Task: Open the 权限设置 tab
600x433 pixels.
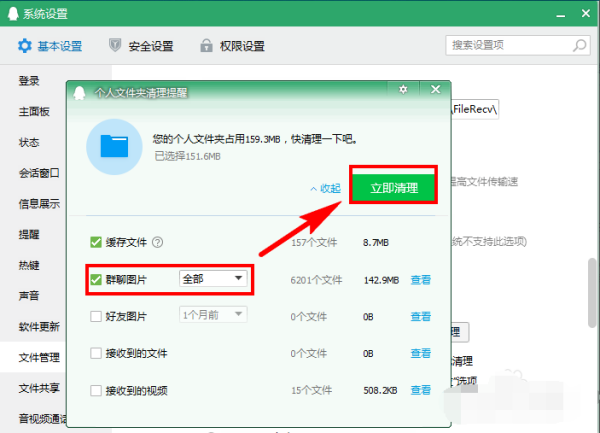Action: (232, 46)
